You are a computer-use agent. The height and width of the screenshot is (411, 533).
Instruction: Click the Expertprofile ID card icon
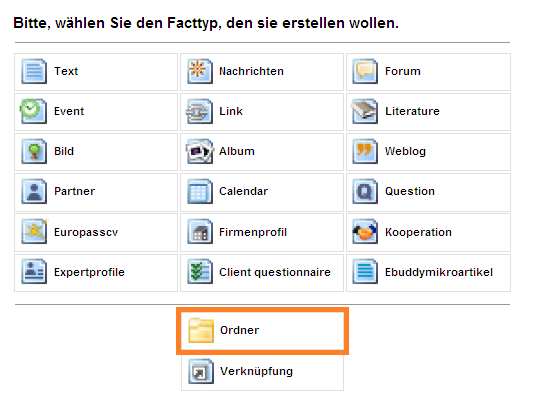point(34,271)
